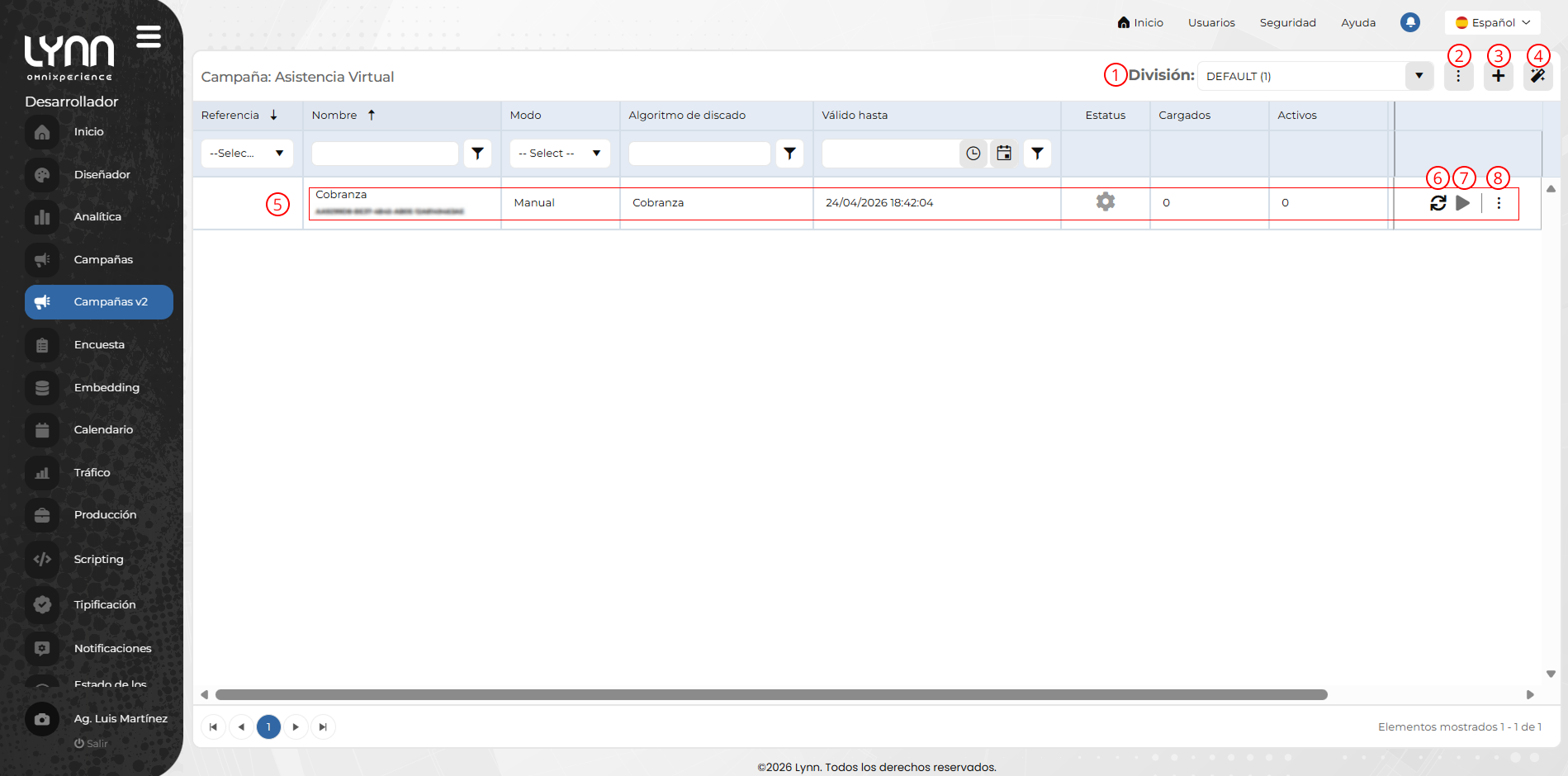Open the Referencia filter dropdown
Viewport: 1568px width, 776px height.
[247, 154]
